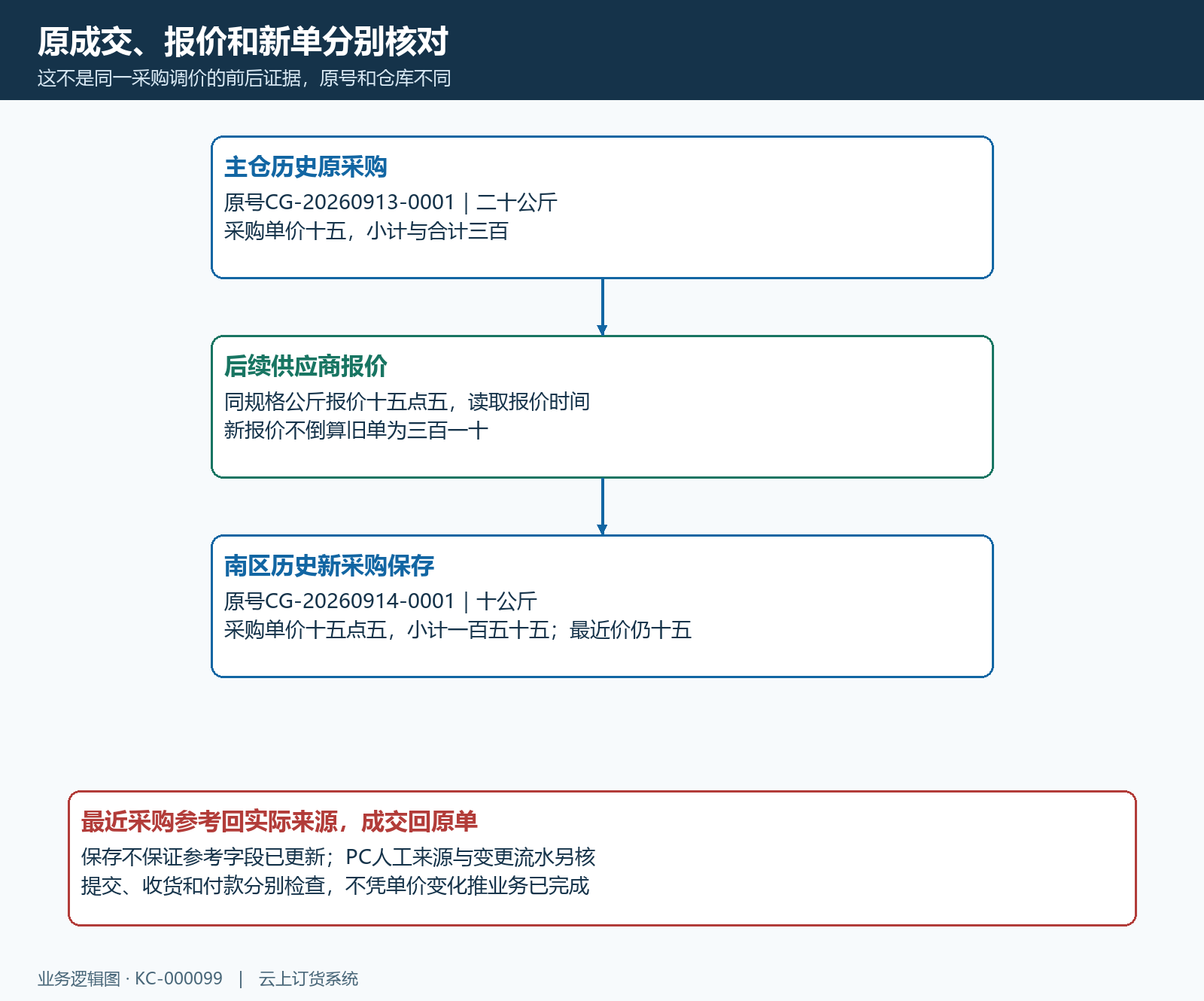The height and width of the screenshot is (1001, 1204).
Task: Click the line 原号CG-20260914-0001 | 十公斤
Action: coord(381,601)
